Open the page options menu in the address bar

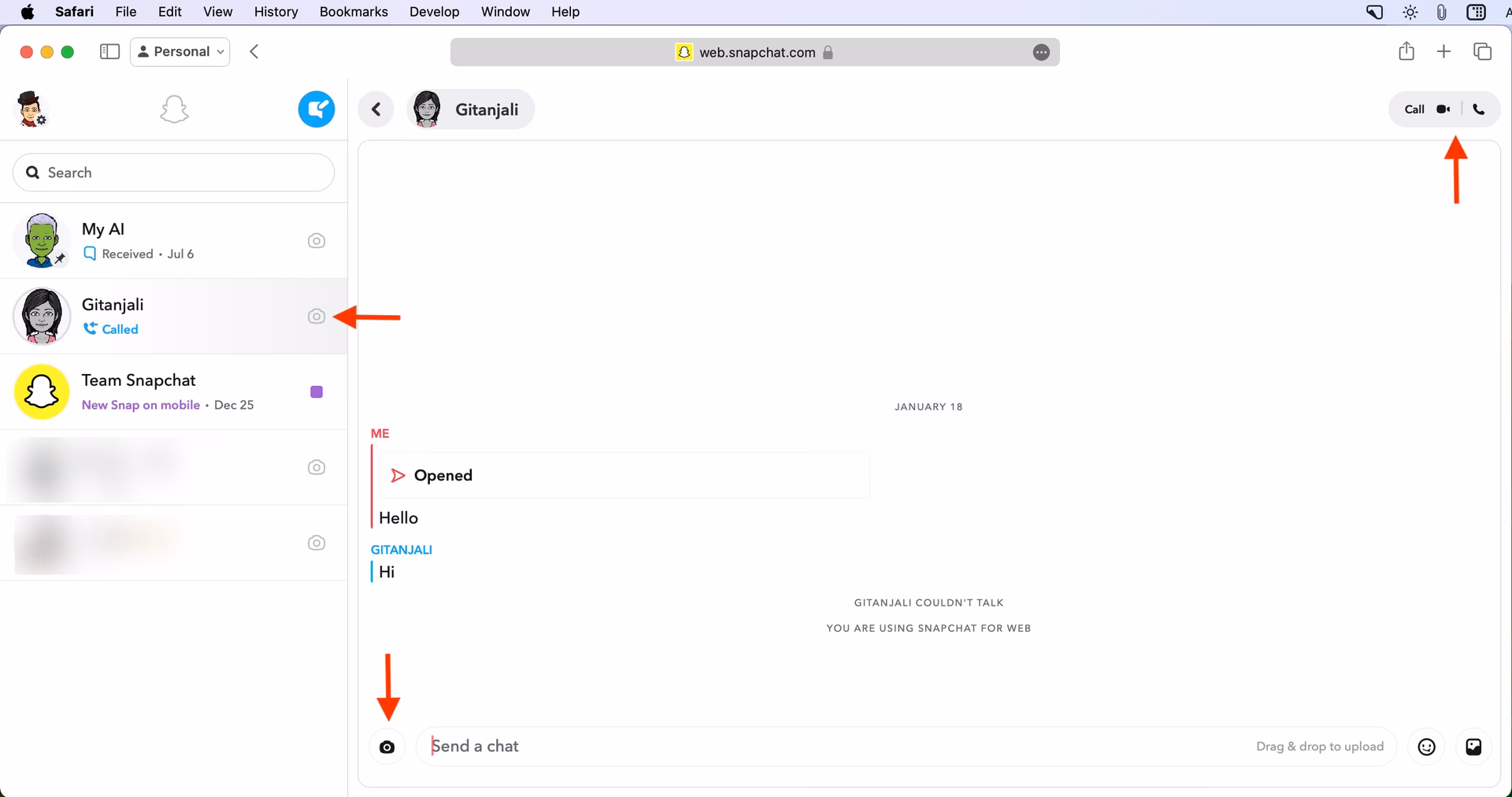(x=1041, y=52)
